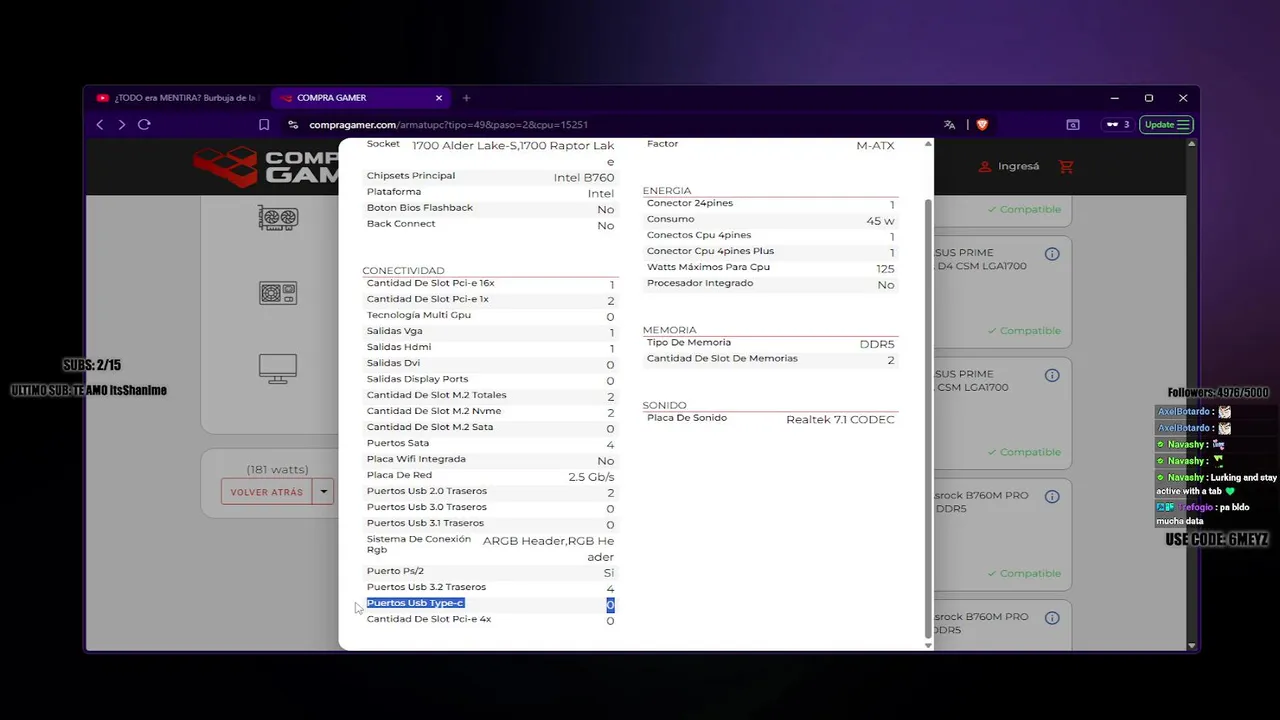Click the Procesador Integrado label
This screenshot has height=720, width=1280.
pyautogui.click(x=700, y=283)
